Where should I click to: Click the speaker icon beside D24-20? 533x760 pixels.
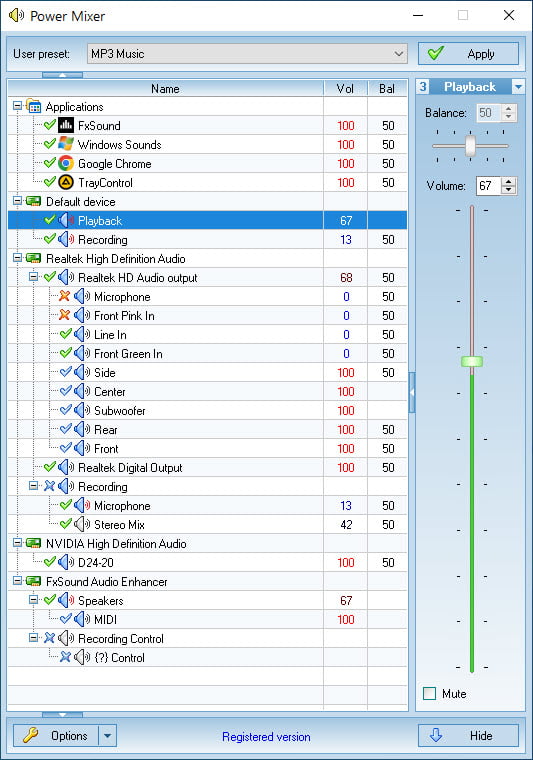(x=66, y=562)
